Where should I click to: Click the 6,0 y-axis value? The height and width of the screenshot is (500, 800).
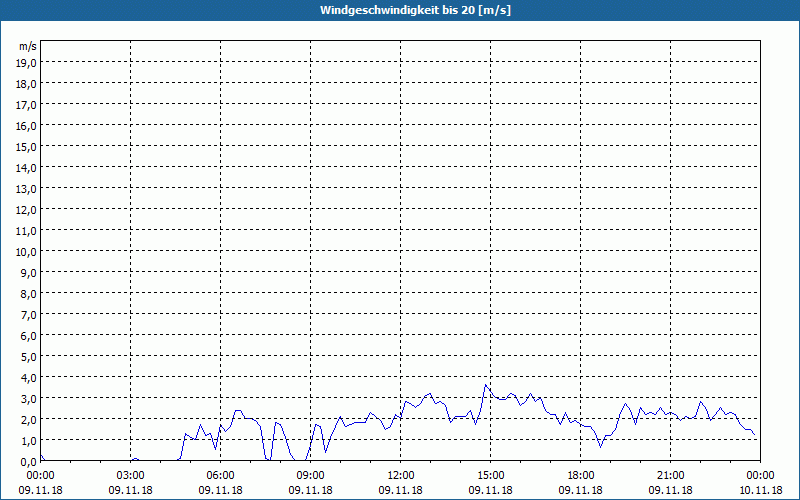pyautogui.click(x=28, y=336)
